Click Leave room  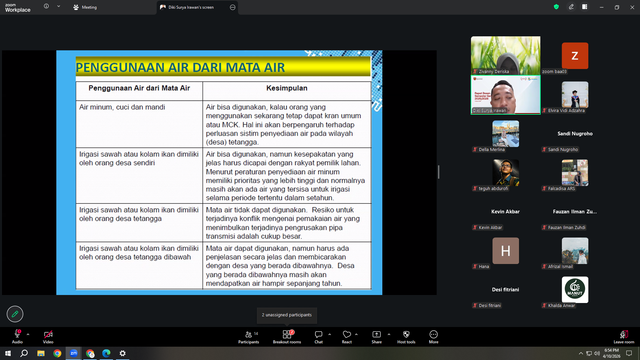pos(624,337)
